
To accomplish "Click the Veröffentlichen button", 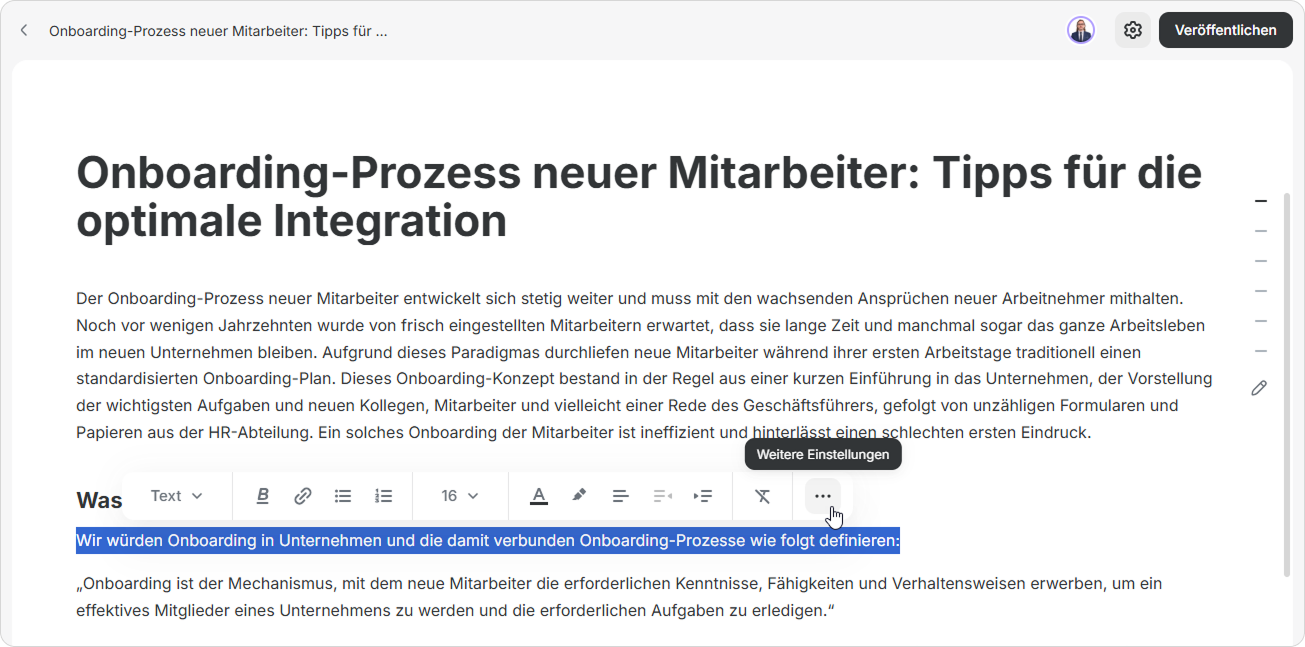I will click(x=1226, y=30).
